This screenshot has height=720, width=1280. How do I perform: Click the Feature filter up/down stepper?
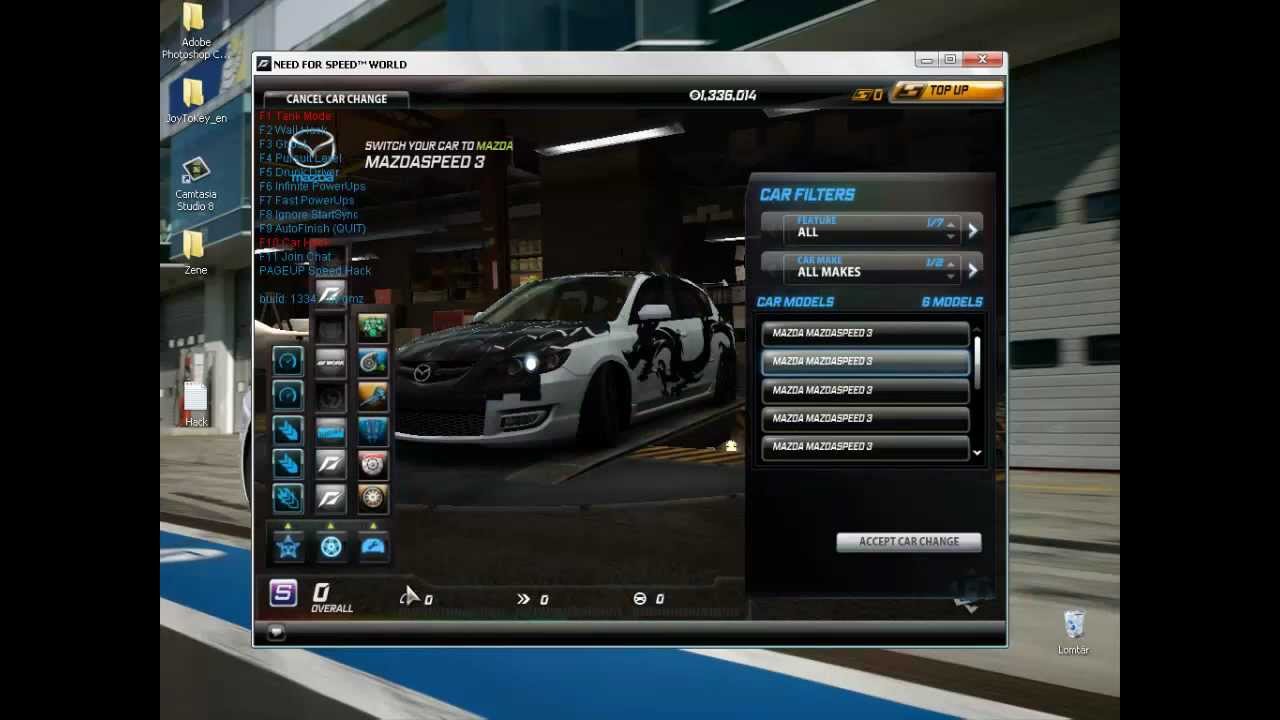[x=951, y=231]
